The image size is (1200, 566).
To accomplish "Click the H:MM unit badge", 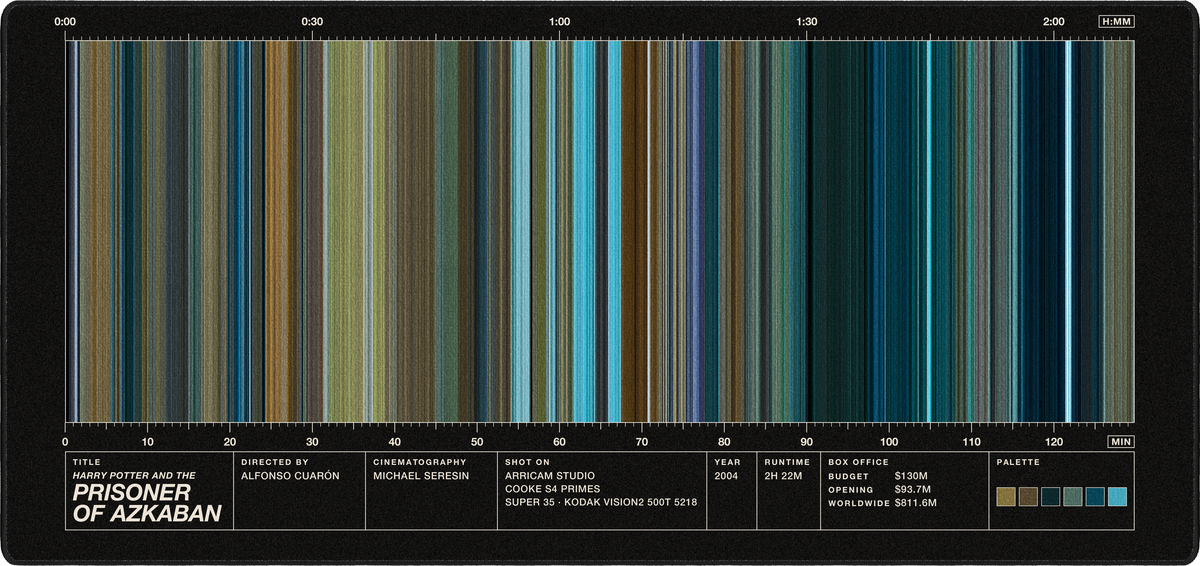I will 1116,21.
